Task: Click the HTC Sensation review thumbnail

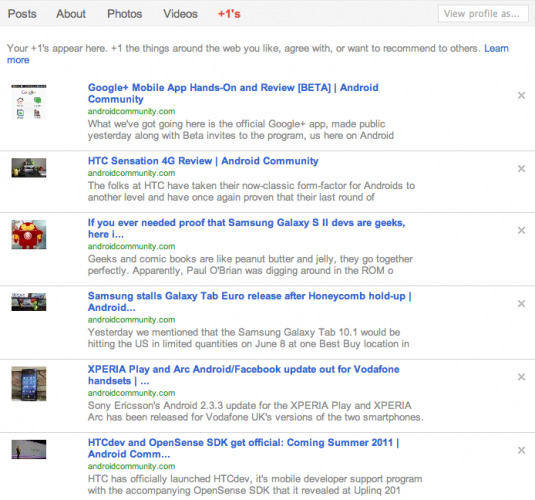Action: click(29, 168)
